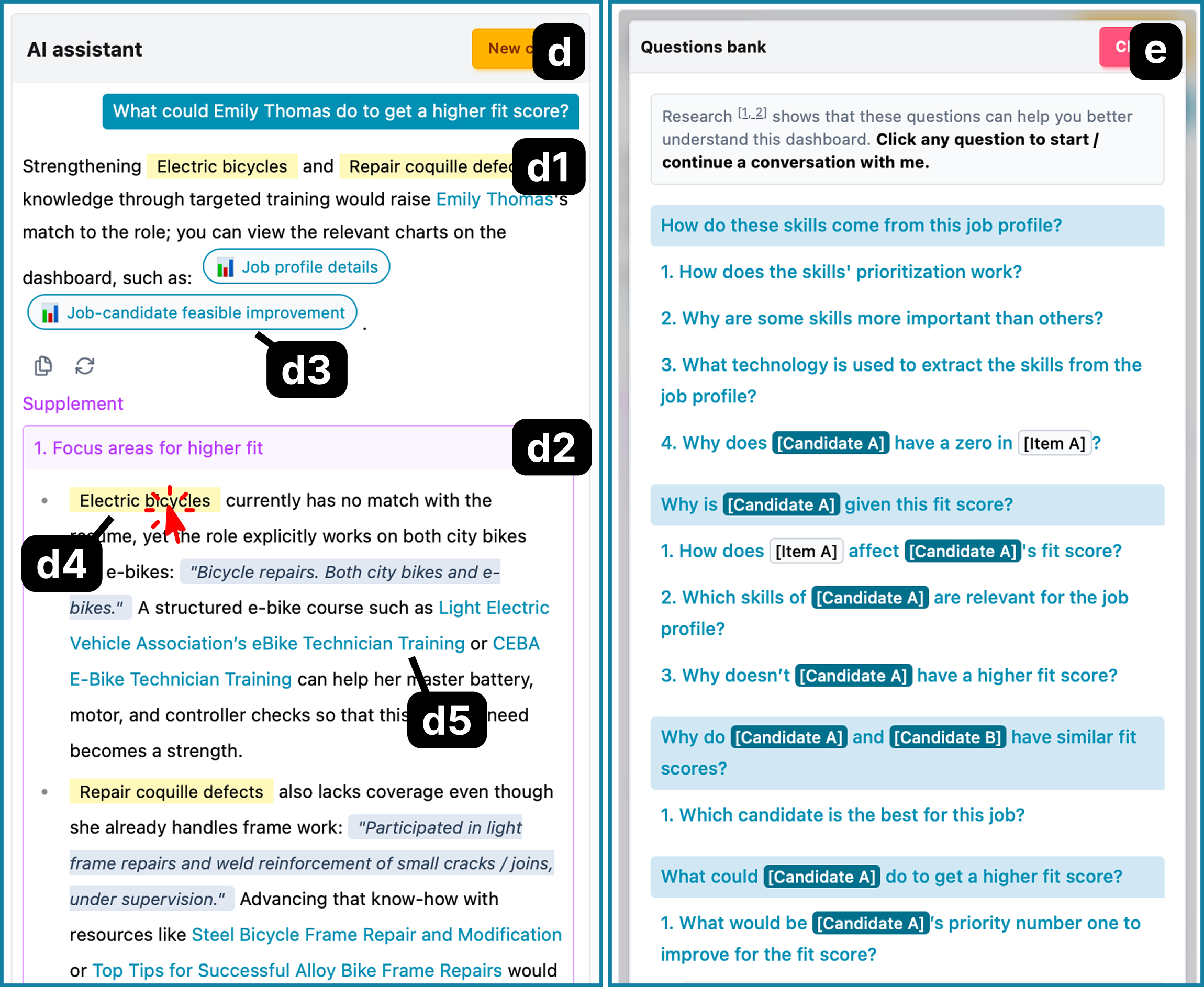Select 'How do these skills come from this job profile?'
1204x987 pixels.
pos(907,226)
